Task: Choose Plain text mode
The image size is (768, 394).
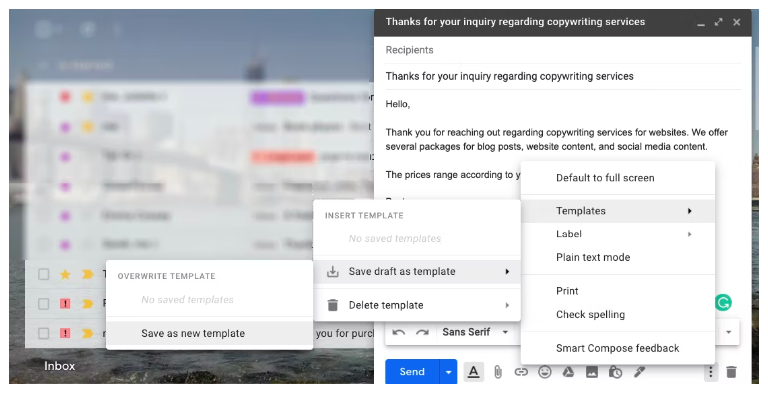Action: pos(618,257)
